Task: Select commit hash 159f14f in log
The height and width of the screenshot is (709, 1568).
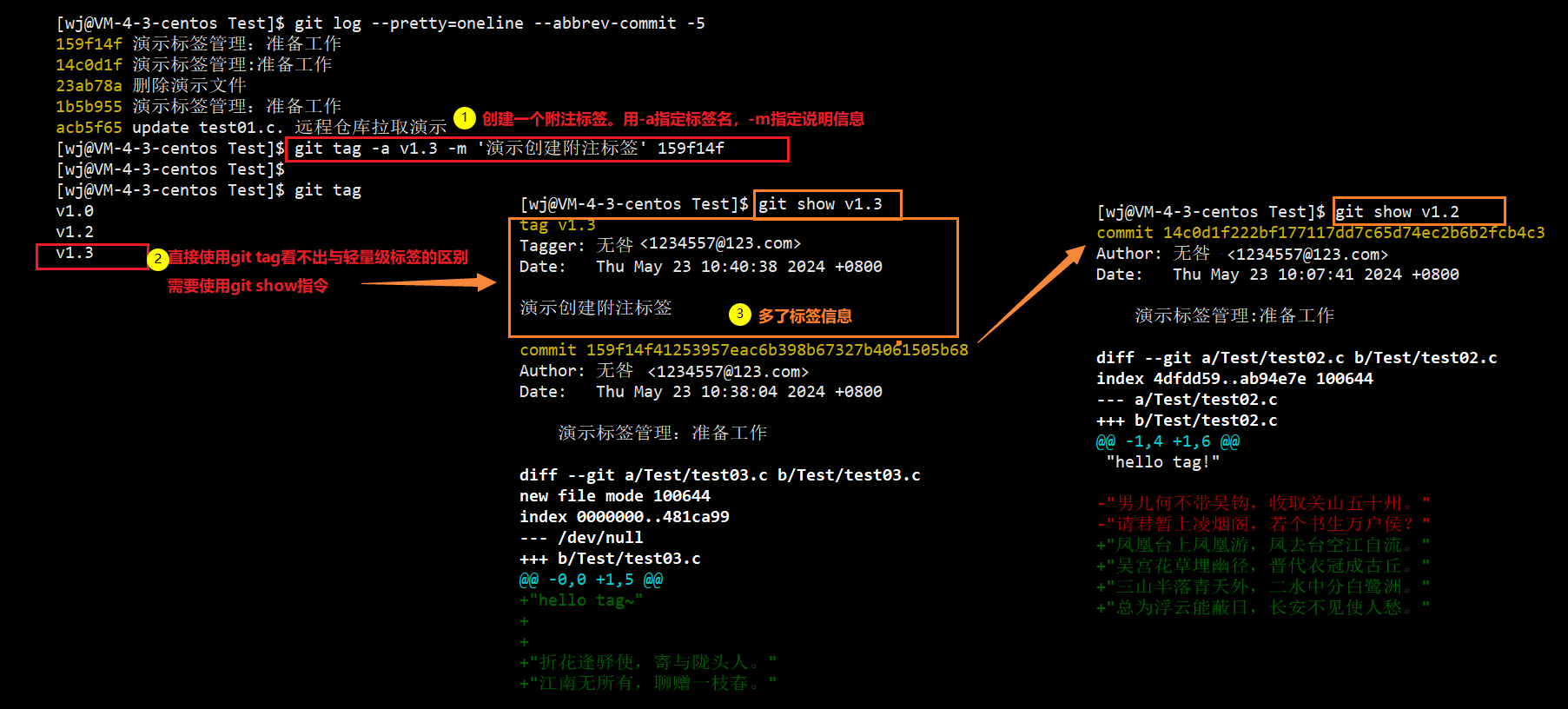Action: tap(89, 44)
